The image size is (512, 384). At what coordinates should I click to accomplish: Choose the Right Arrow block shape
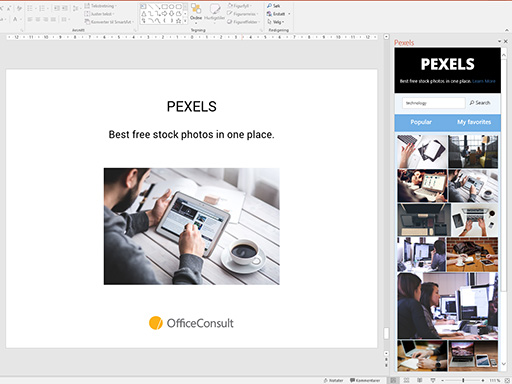click(x=165, y=14)
